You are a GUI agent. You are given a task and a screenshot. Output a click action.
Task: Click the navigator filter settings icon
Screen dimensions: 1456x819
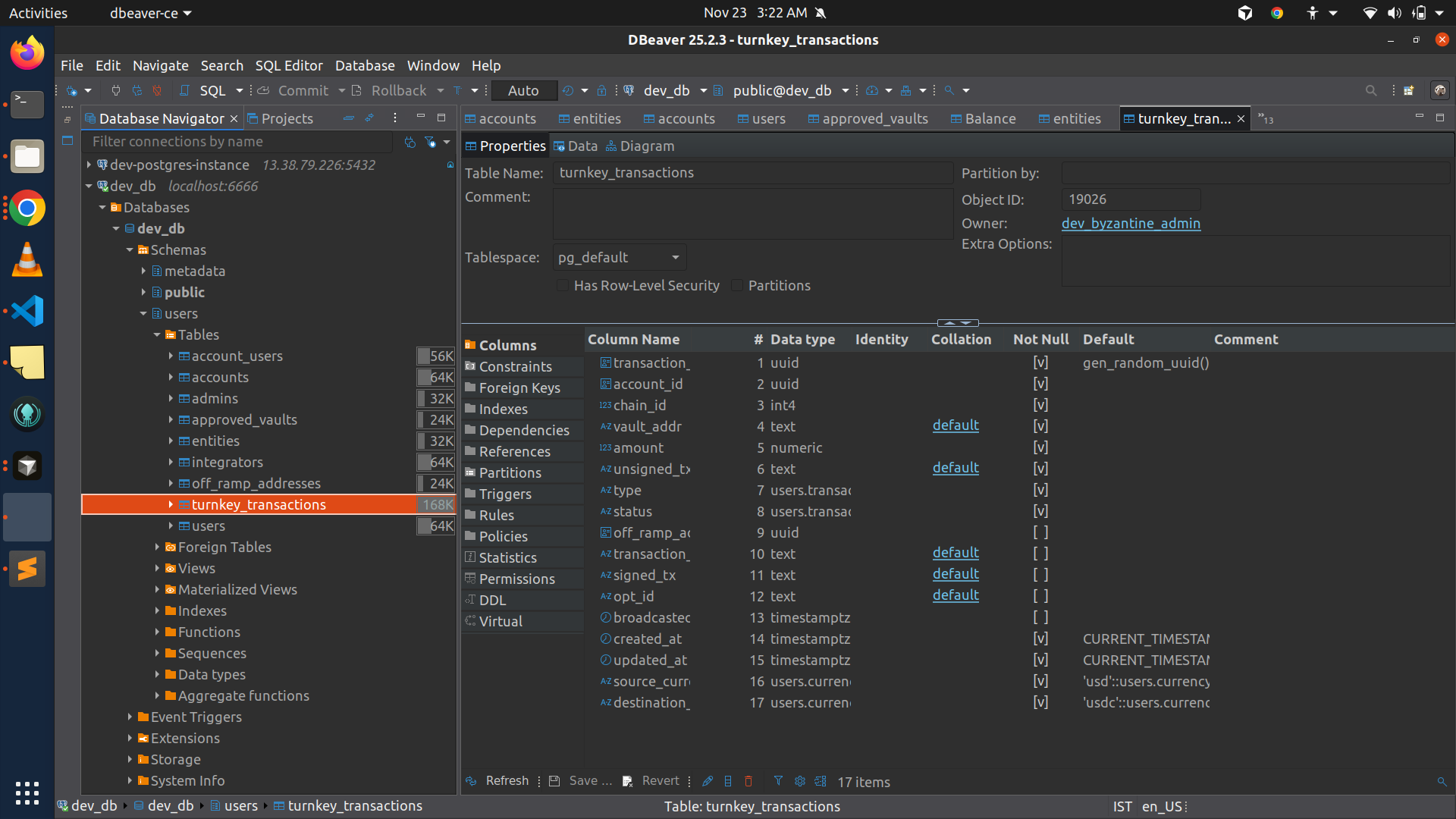pyautogui.click(x=430, y=142)
